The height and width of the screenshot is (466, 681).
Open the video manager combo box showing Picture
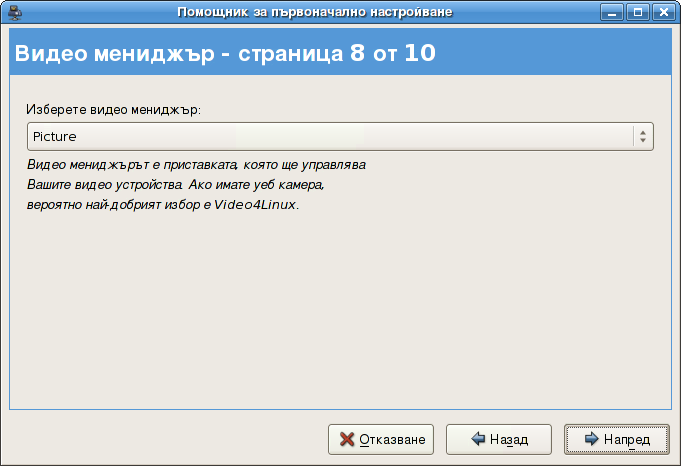pyautogui.click(x=339, y=136)
